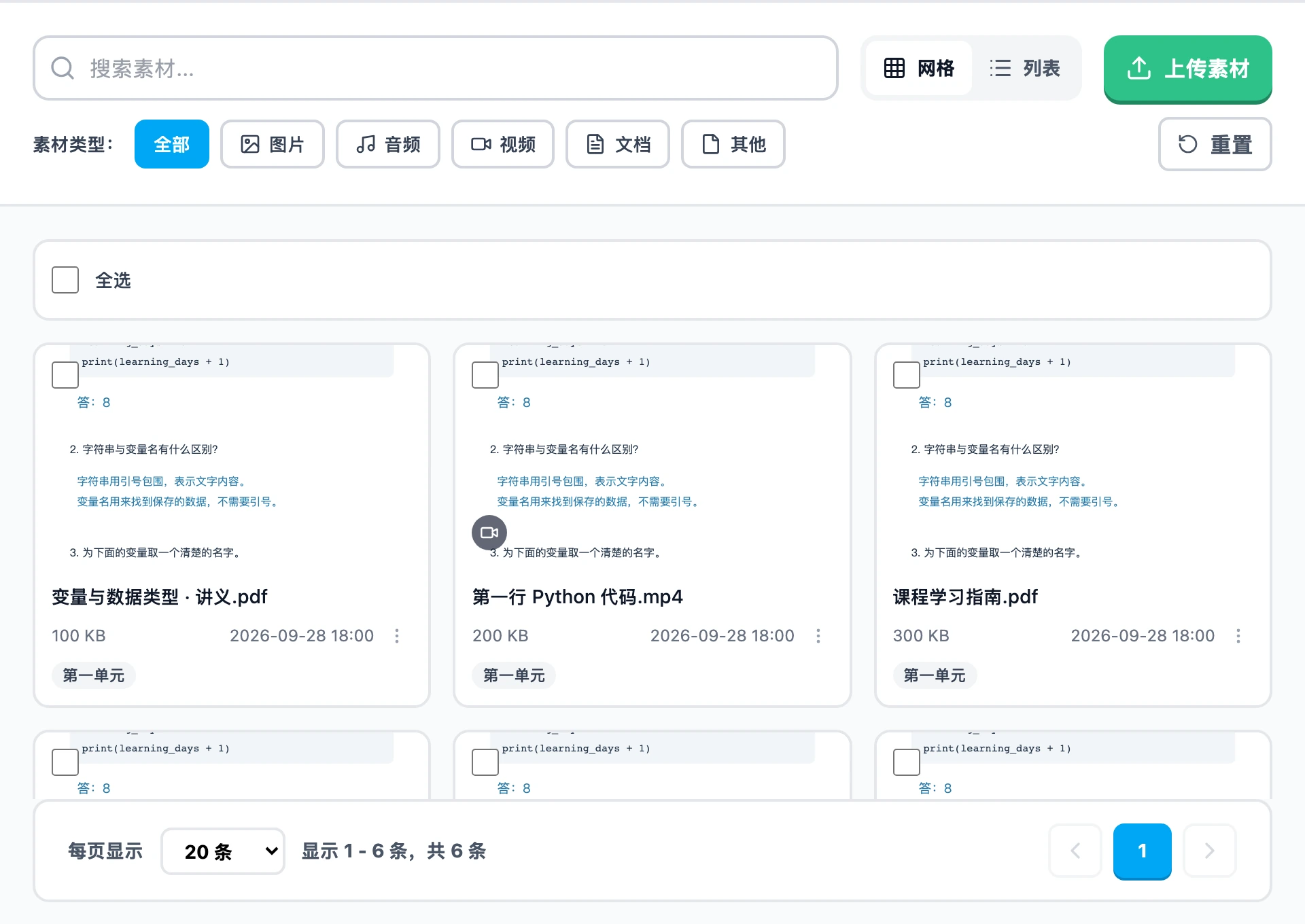Toggle the 全选 select-all checkbox
Viewport: 1305px width, 924px height.
pos(65,280)
